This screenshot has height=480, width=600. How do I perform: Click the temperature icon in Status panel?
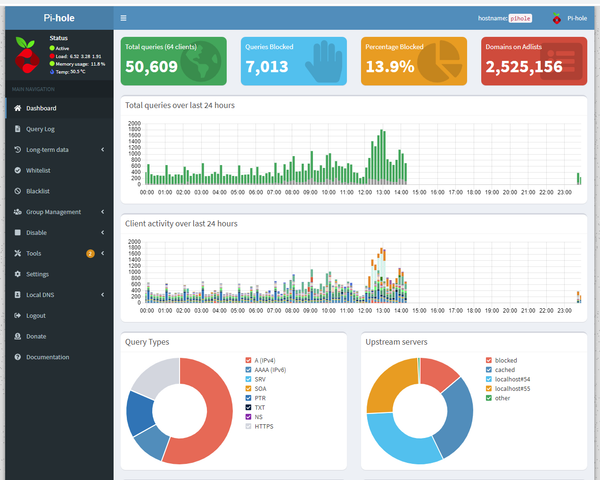click(x=52, y=72)
